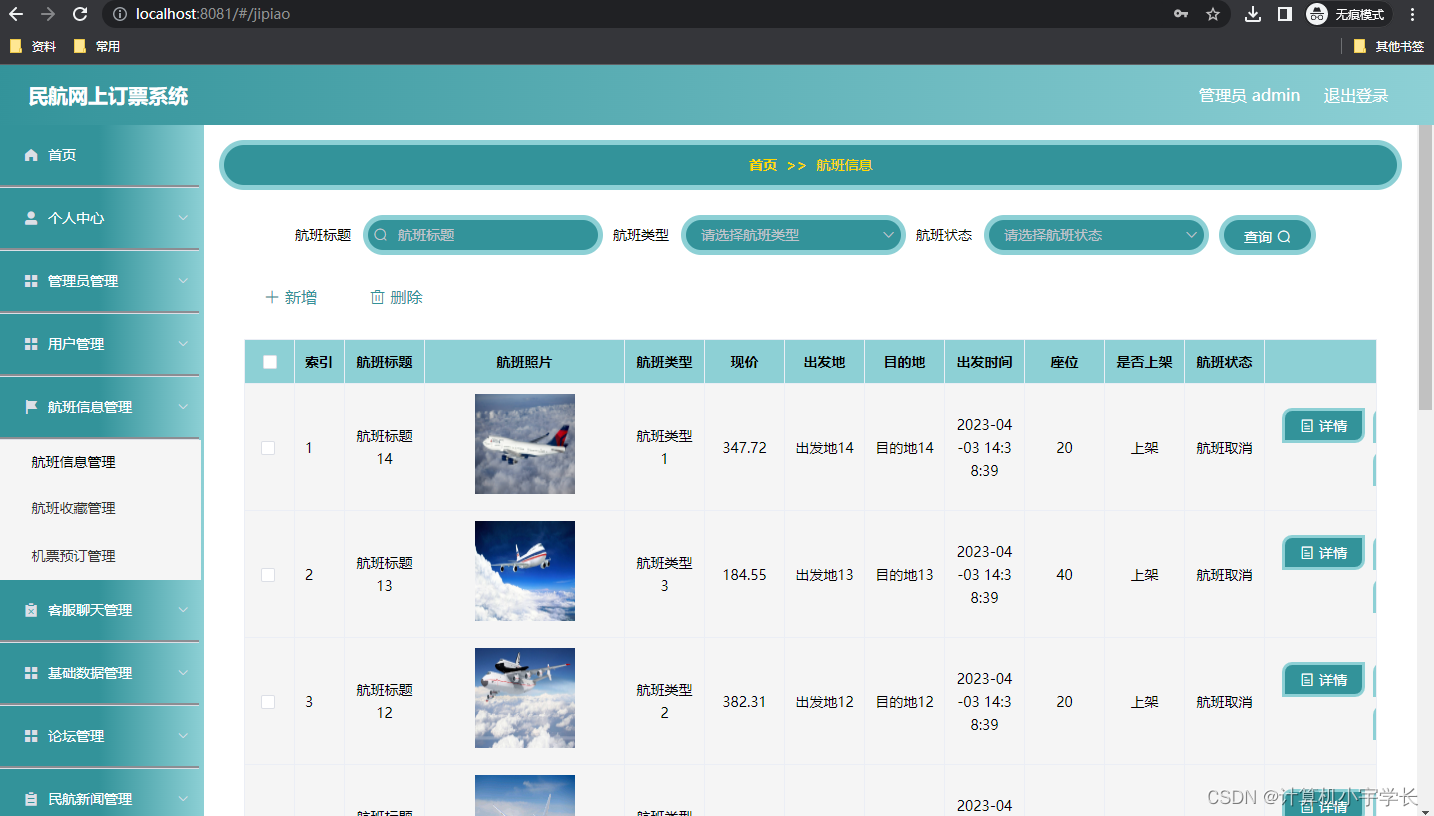Click cell 出发地12
Screen dimensions: 1434x816
point(825,702)
